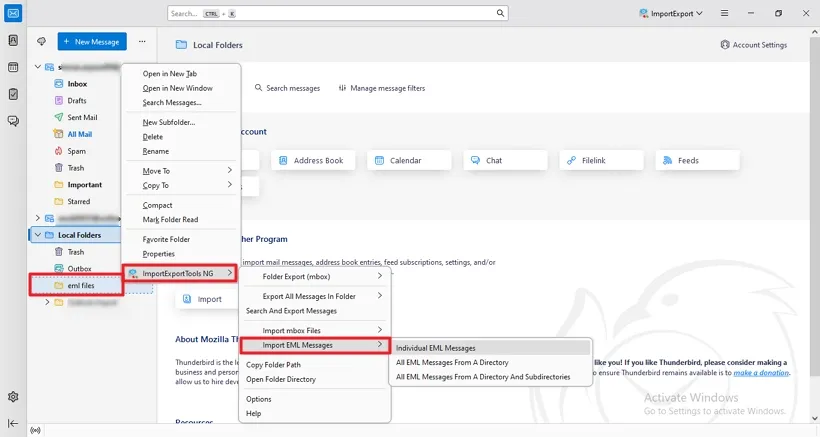
Task: Choose Delete in context menu
Action: 181,136
